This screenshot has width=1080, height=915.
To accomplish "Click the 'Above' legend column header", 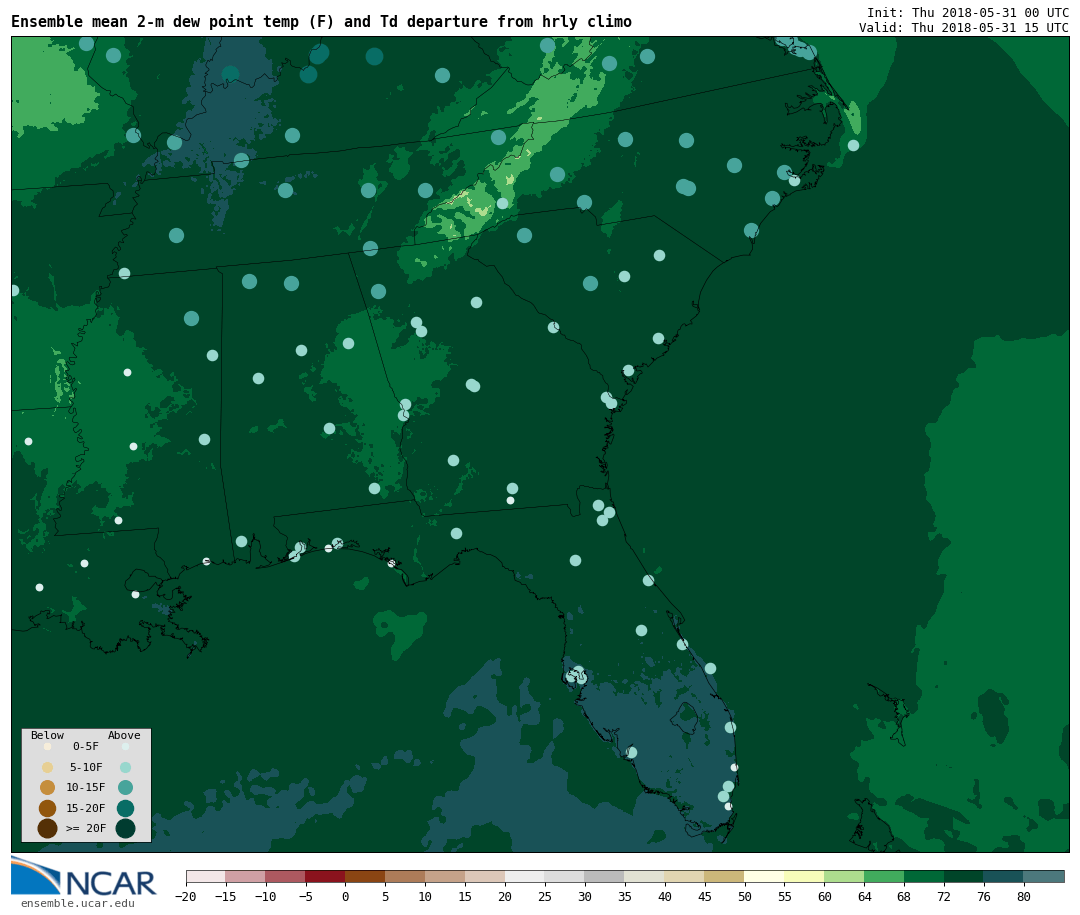I will (x=124, y=735).
